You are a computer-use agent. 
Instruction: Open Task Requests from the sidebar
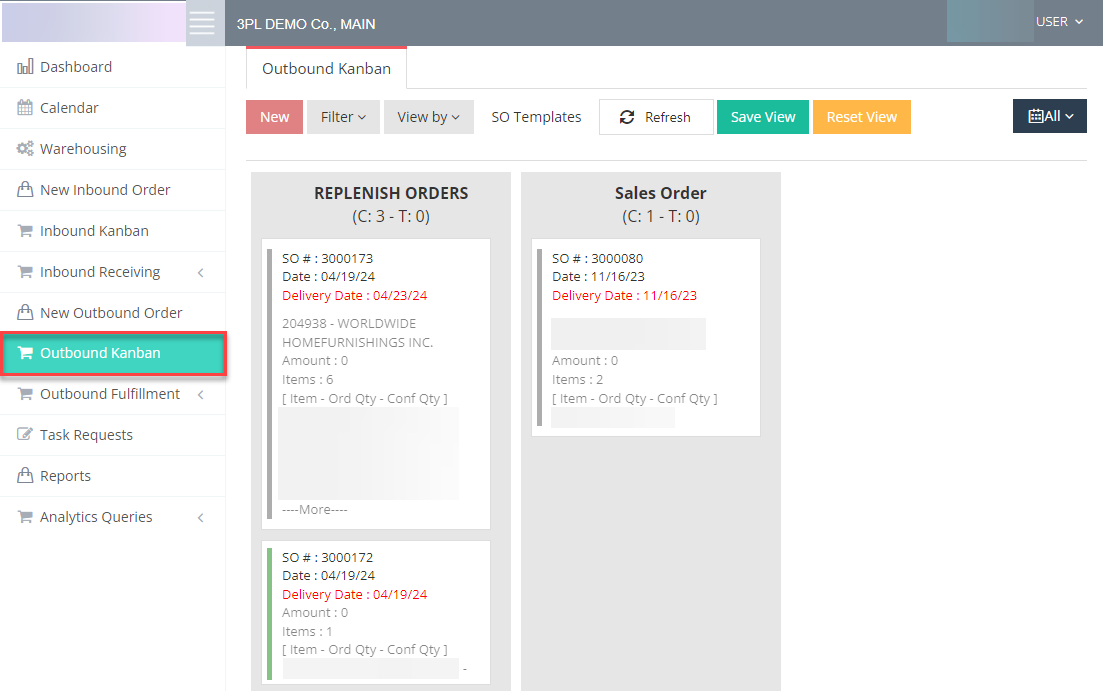86,435
